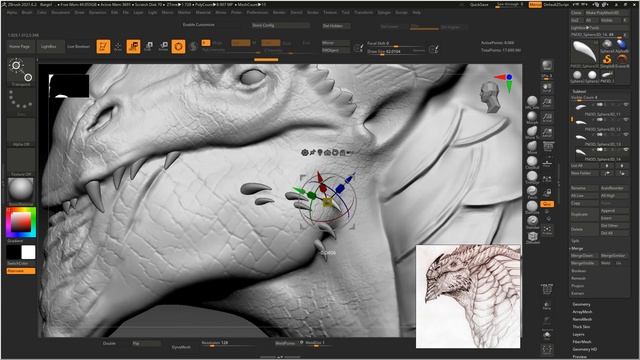Click the Transpose brush icon at left
Screen dimensions: 640x360
20,71
